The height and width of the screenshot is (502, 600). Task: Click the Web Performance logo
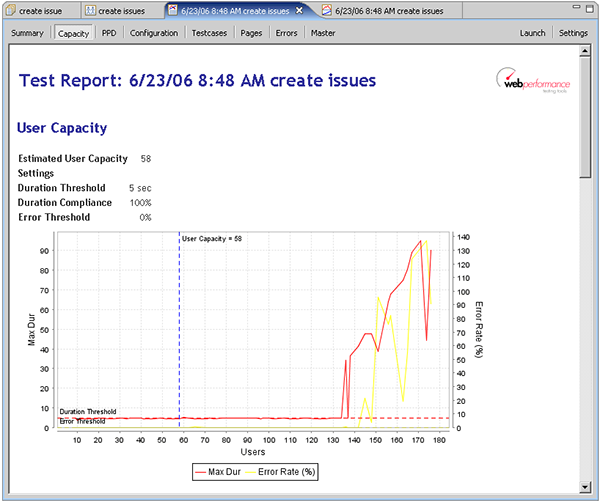(533, 81)
